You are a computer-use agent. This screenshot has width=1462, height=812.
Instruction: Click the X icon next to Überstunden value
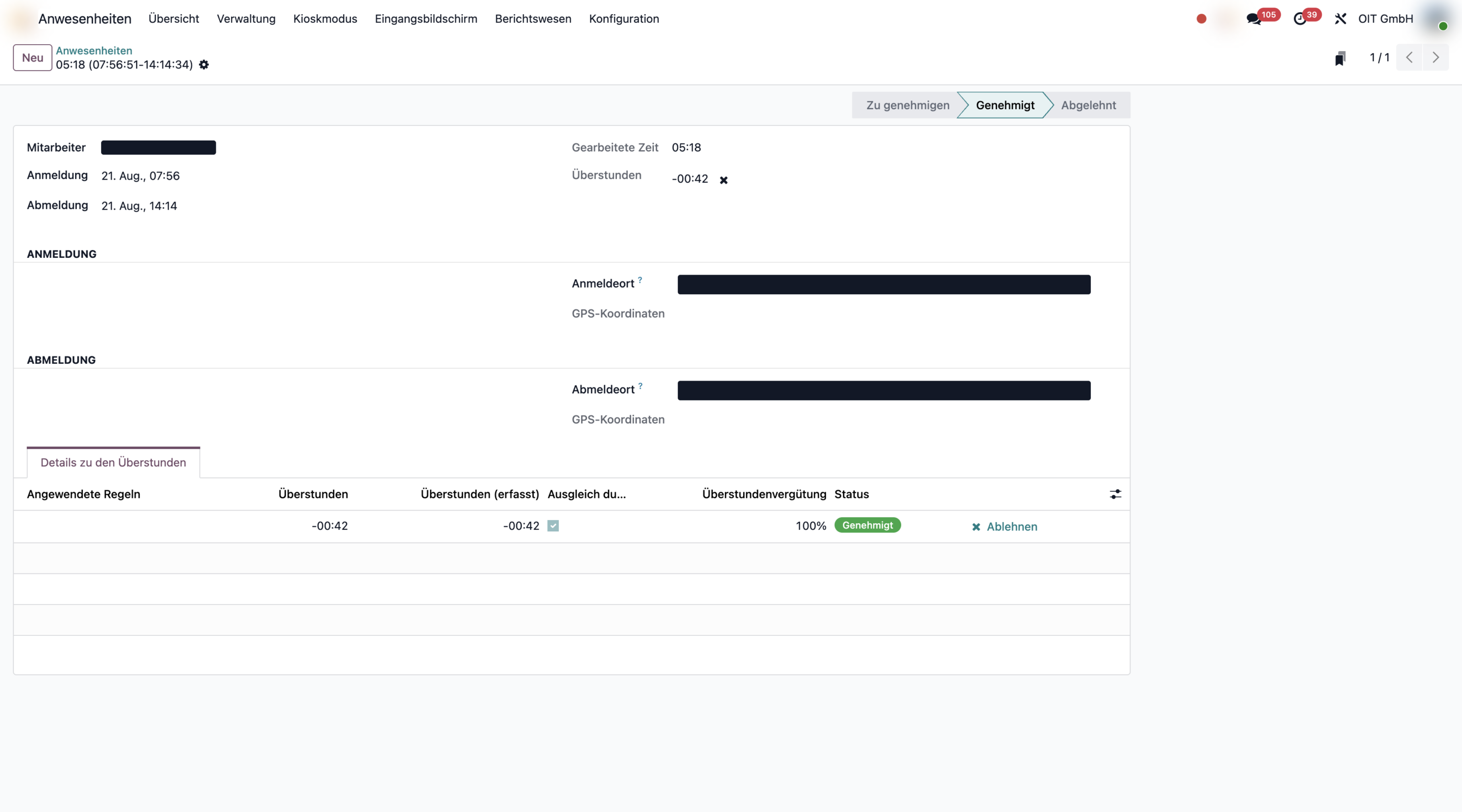[x=723, y=180]
